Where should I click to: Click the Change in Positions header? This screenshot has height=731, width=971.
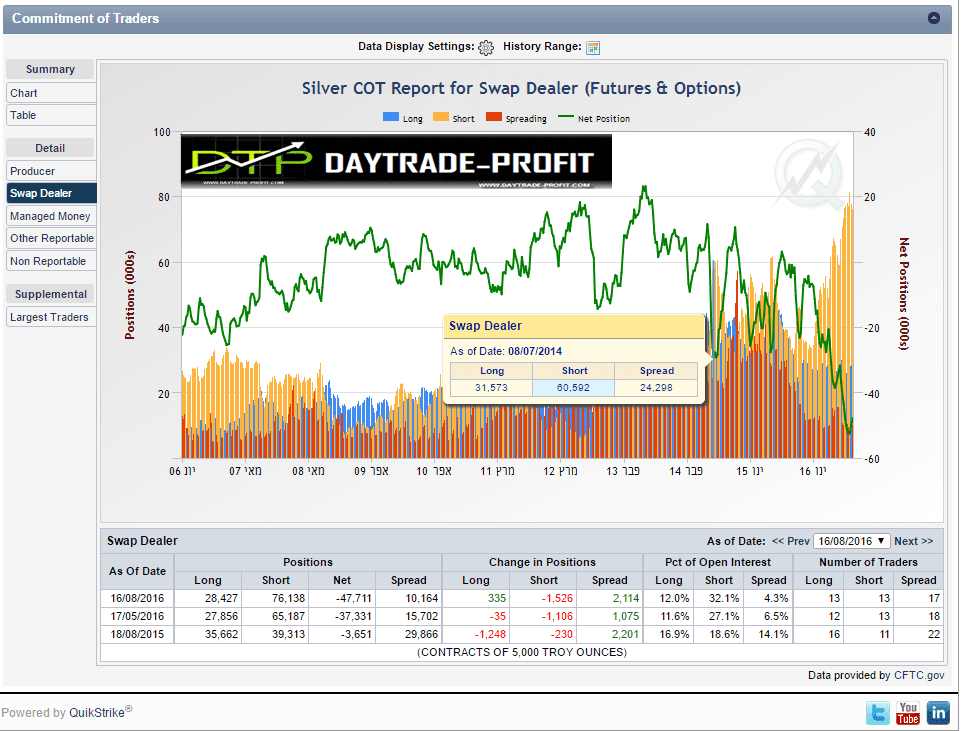click(542, 562)
